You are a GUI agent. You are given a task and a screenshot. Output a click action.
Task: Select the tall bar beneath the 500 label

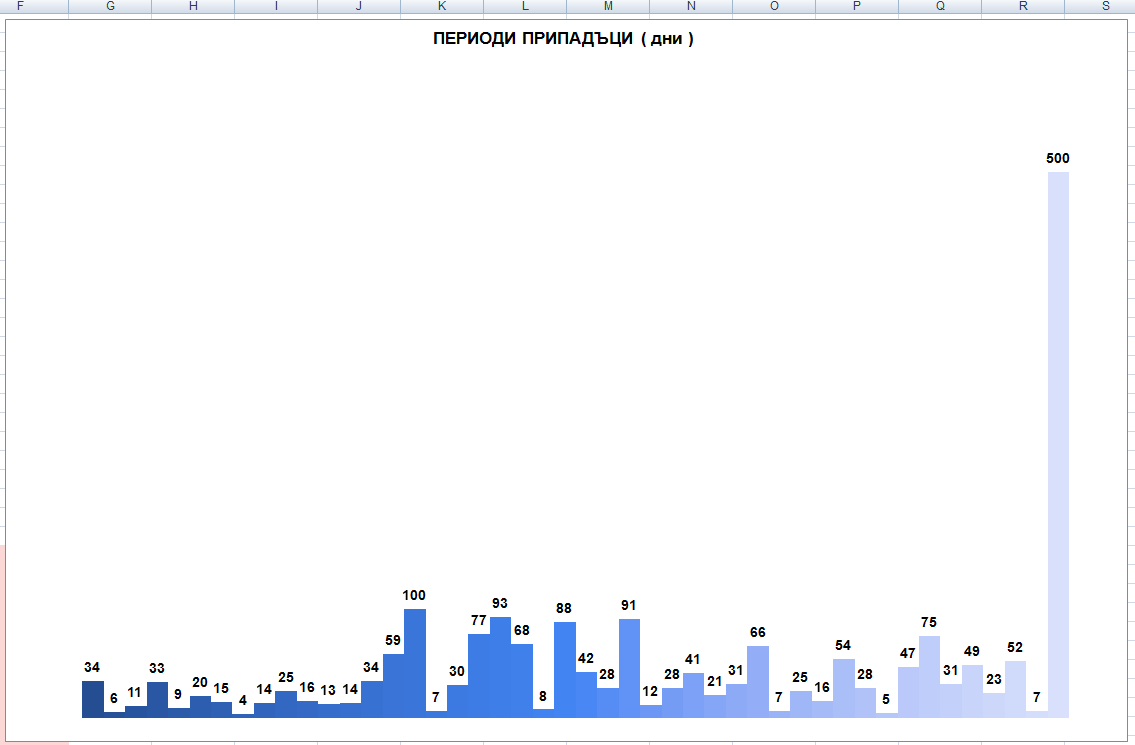(1058, 445)
